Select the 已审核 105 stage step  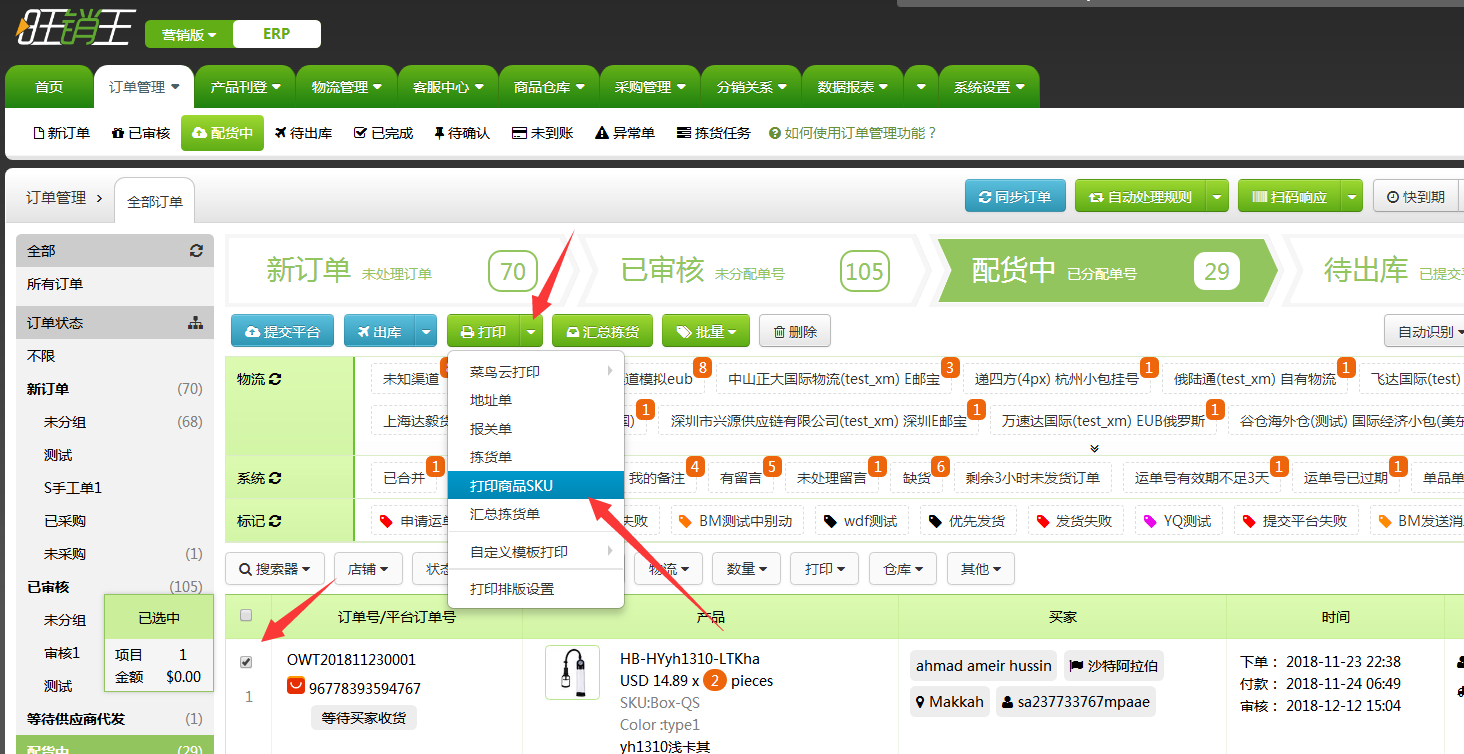(755, 271)
